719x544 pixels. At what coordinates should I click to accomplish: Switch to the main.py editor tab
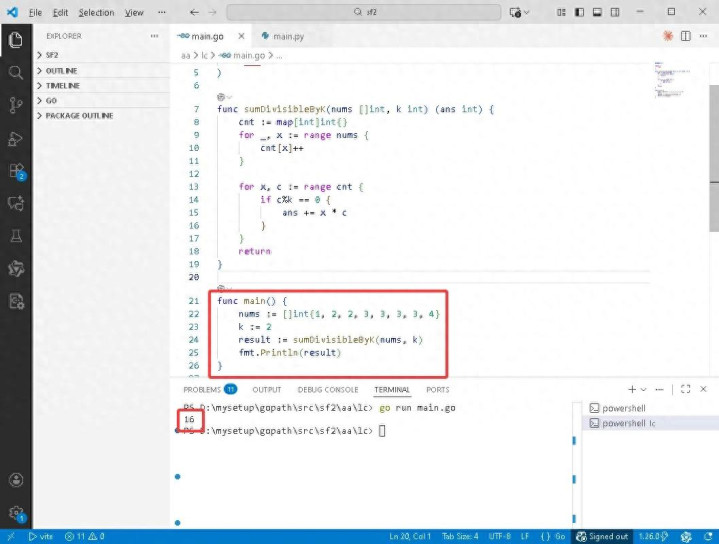[284, 36]
